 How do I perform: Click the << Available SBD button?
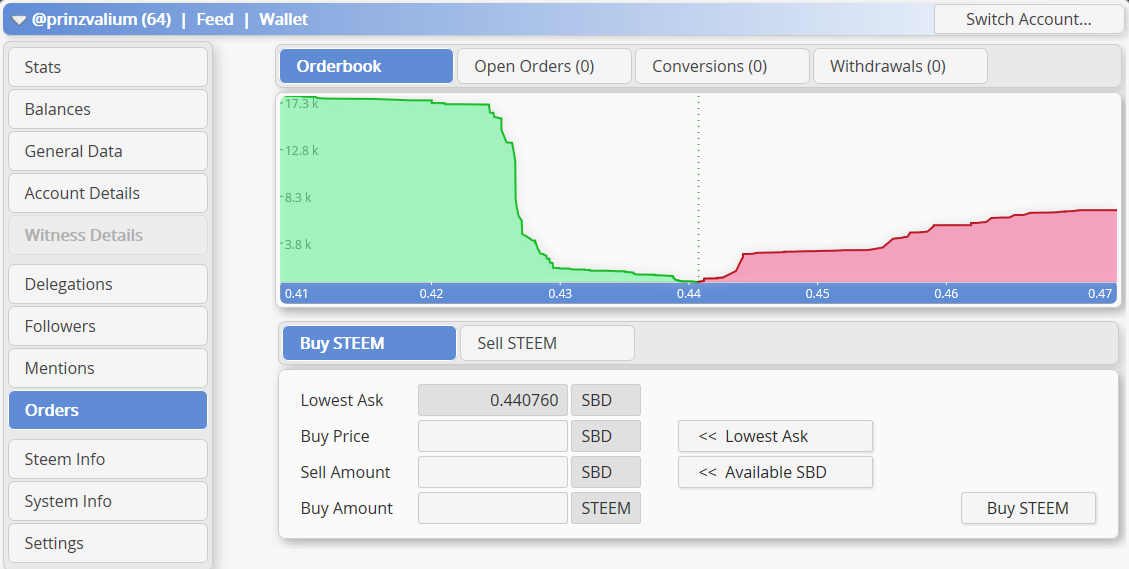775,472
